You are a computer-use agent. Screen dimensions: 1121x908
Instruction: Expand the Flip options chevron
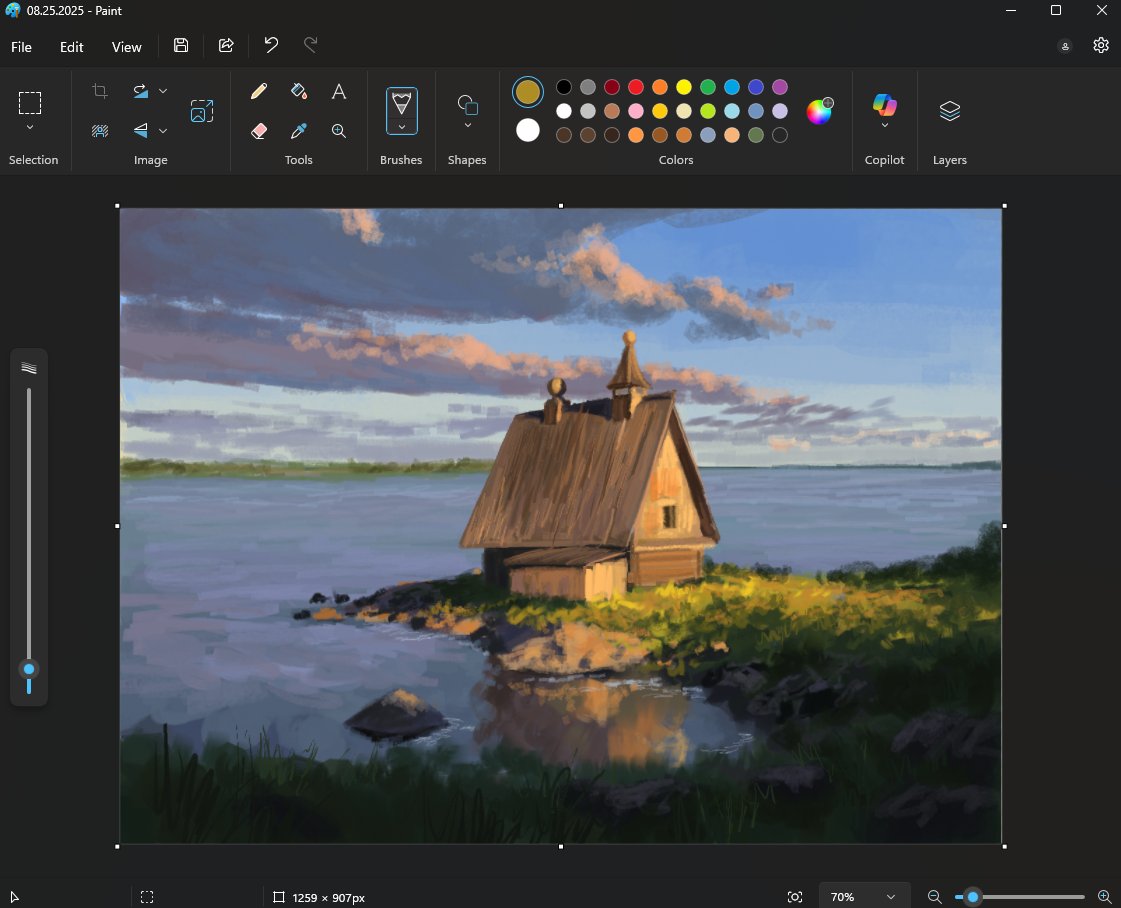tap(163, 130)
